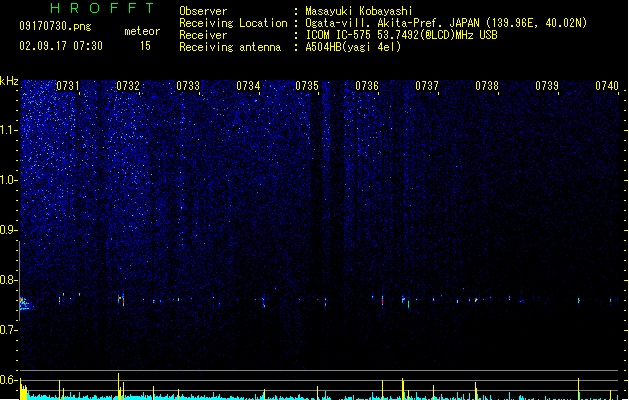Click the 0734 time marker
629x400 pixels.
click(248, 86)
